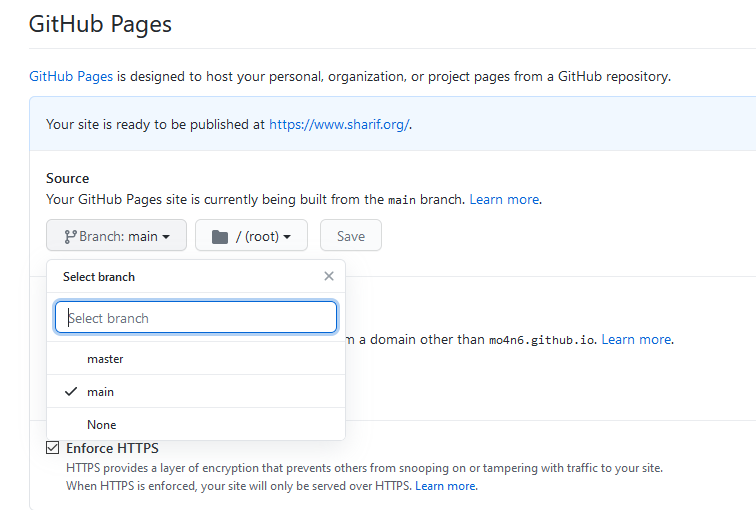Open the Branch: main dropdown
Viewport: 756px width, 510px height.
click(116, 236)
